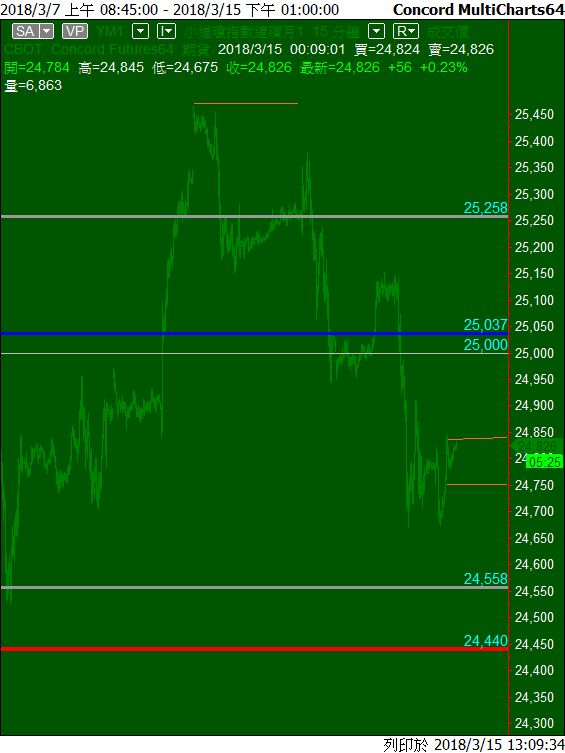Click the date range title at top

pos(170,10)
